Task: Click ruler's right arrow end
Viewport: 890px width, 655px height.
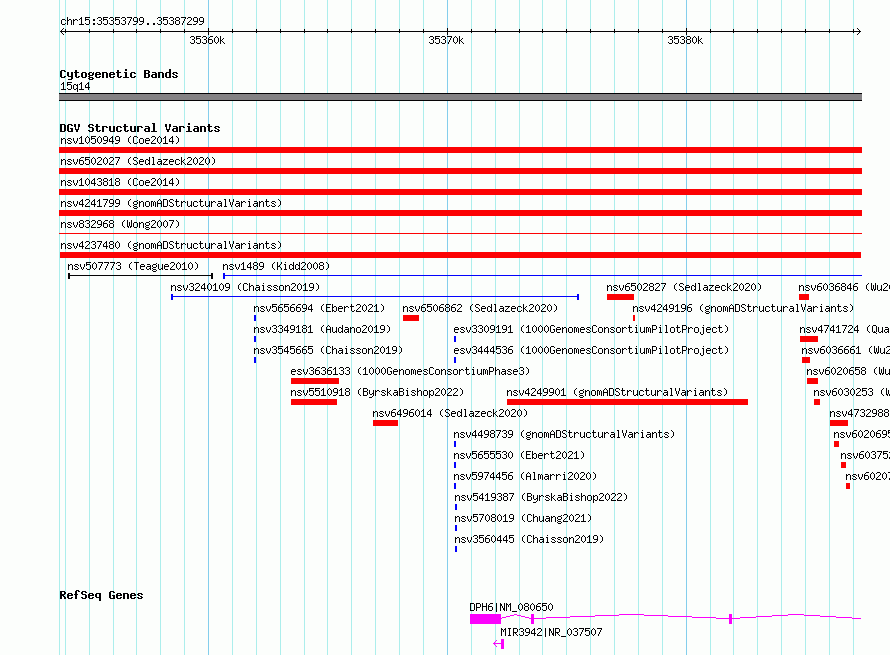Action: click(x=858, y=31)
